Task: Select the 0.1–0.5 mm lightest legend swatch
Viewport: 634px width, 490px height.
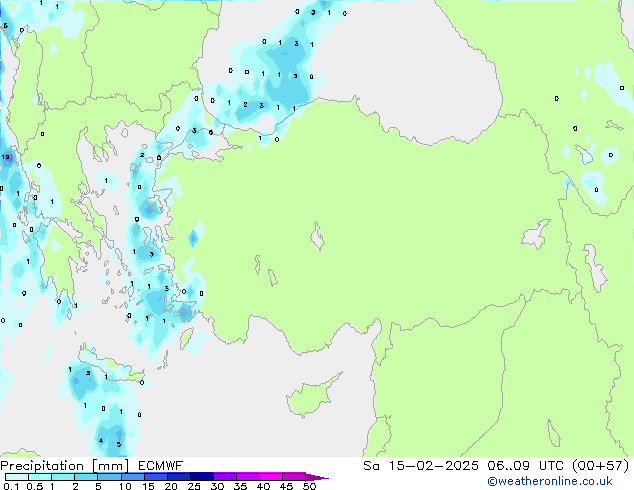Action: point(17,477)
